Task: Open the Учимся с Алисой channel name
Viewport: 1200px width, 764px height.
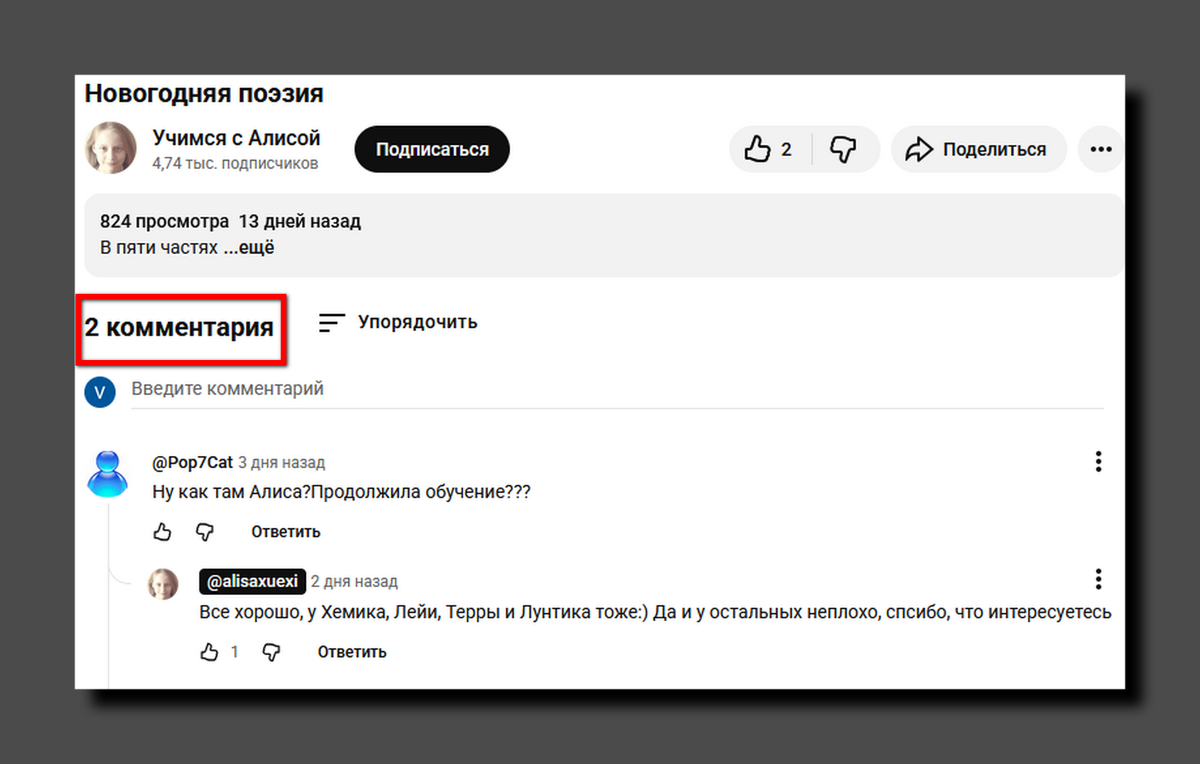Action: pyautogui.click(x=236, y=138)
